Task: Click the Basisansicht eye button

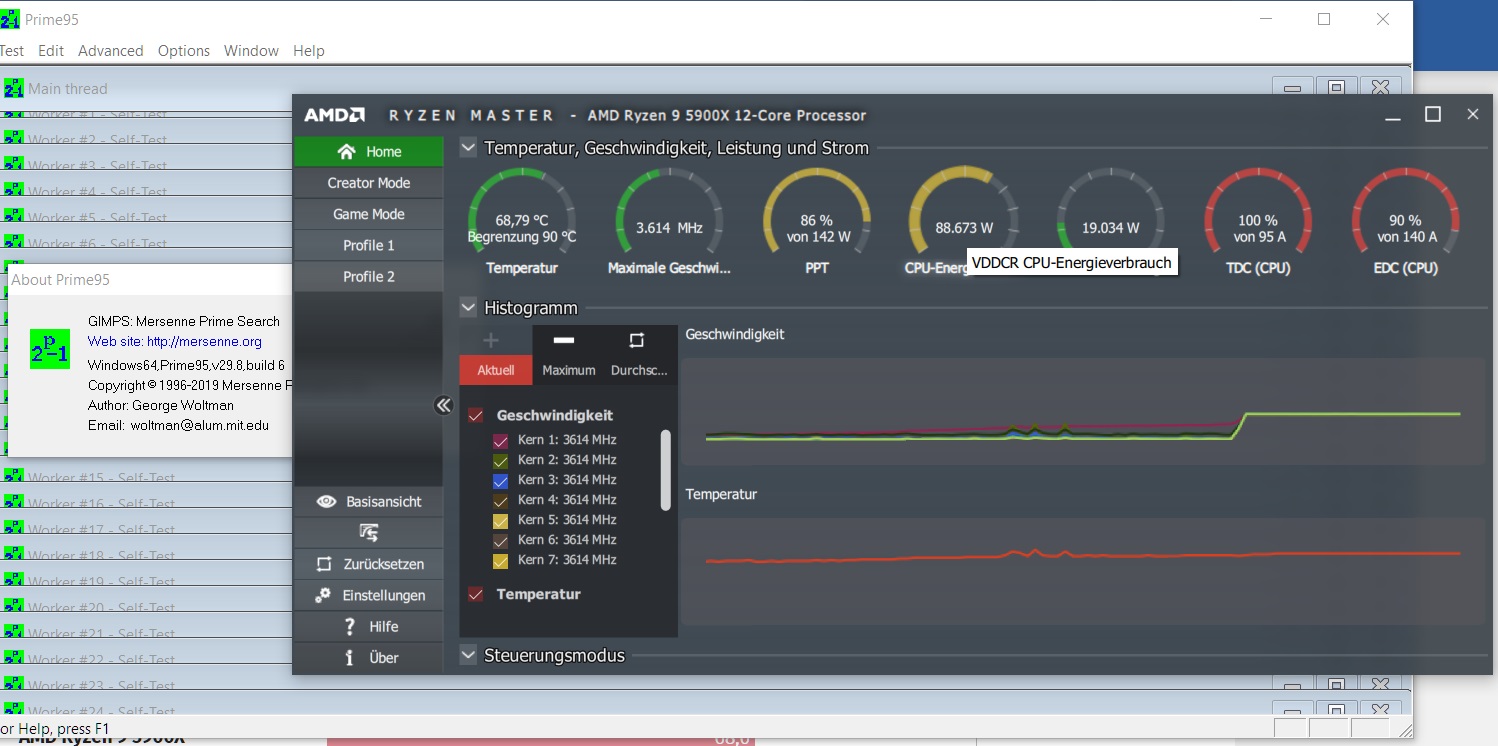Action: click(x=368, y=502)
